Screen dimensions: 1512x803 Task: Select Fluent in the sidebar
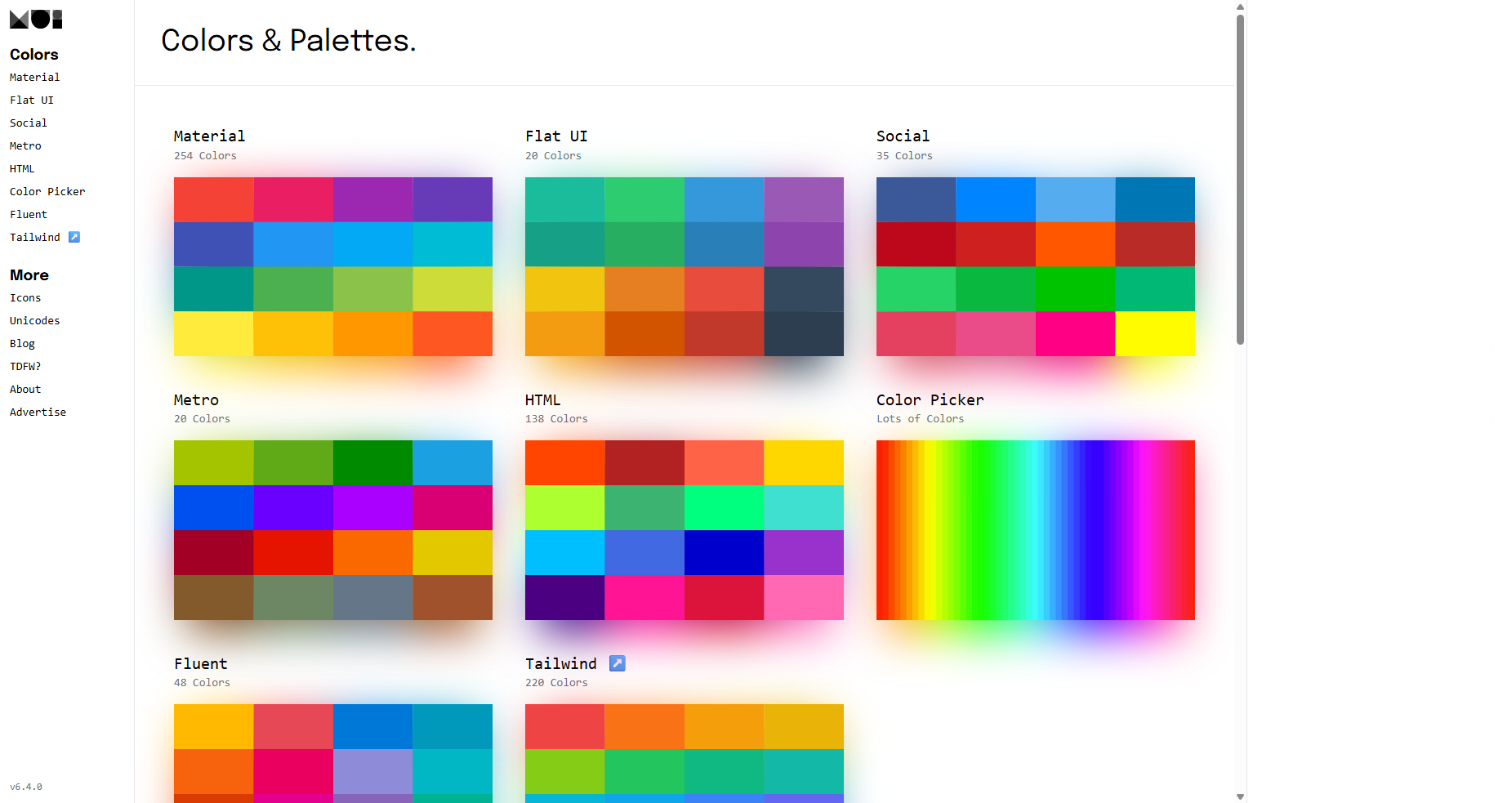[29, 214]
